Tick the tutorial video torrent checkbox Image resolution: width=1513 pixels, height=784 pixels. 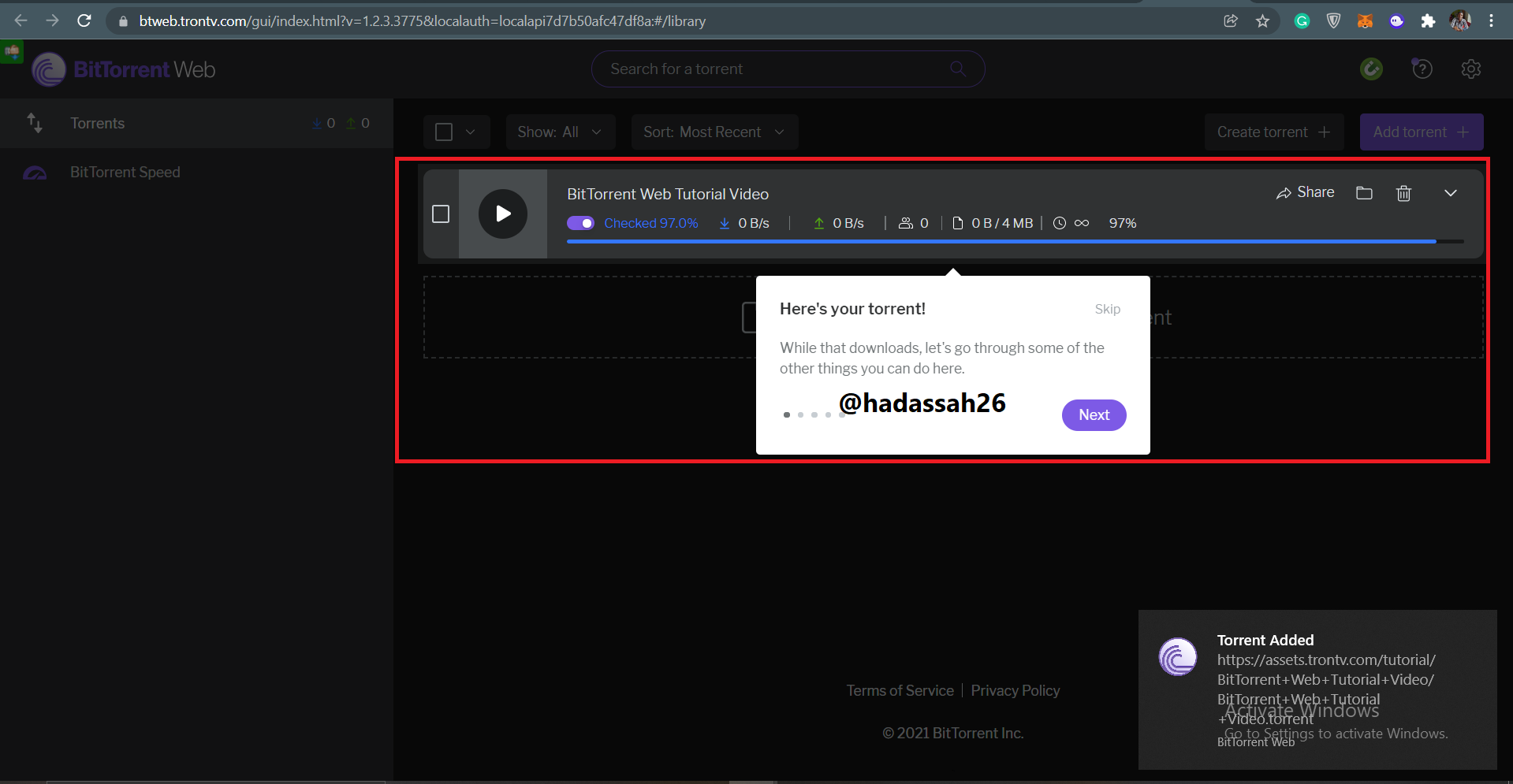coord(441,214)
